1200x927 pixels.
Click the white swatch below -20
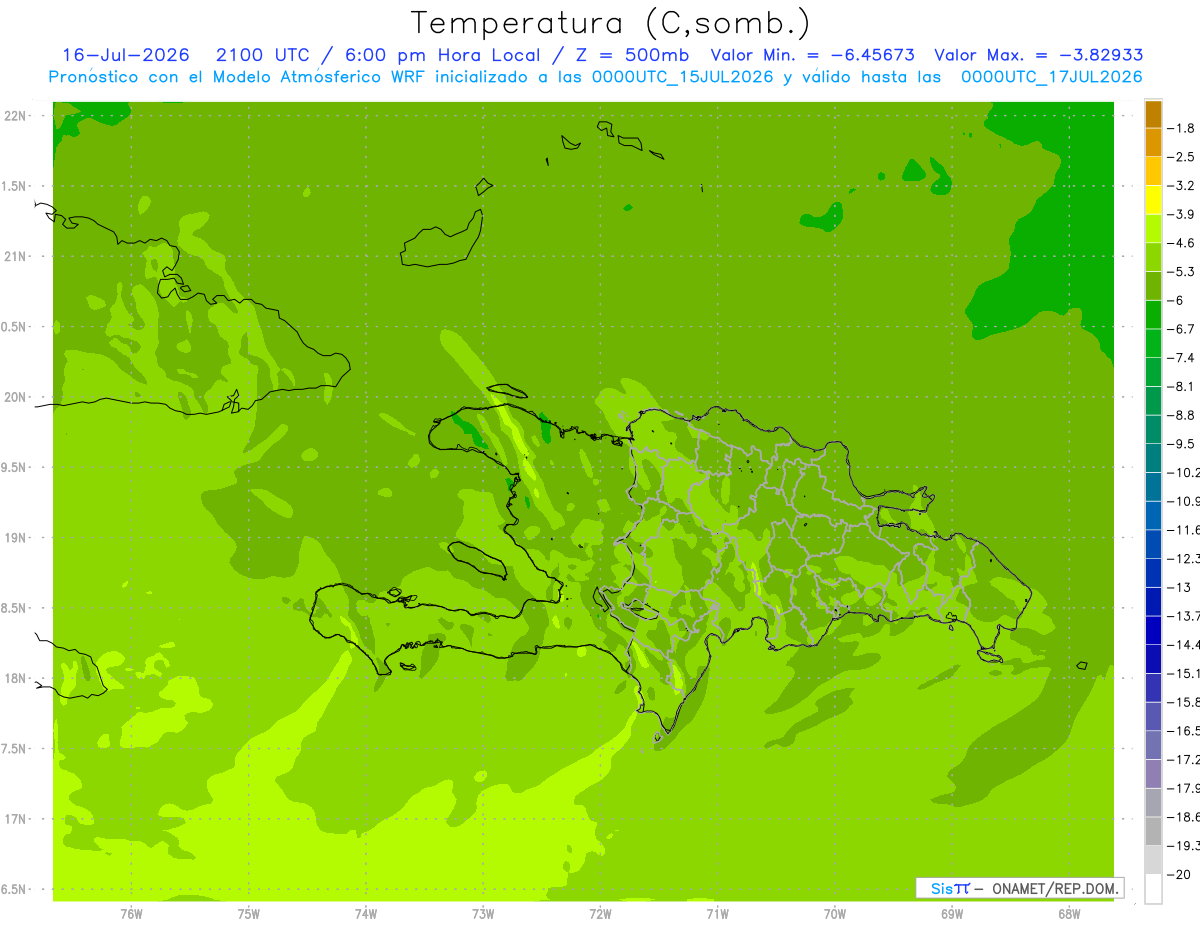click(x=1153, y=889)
